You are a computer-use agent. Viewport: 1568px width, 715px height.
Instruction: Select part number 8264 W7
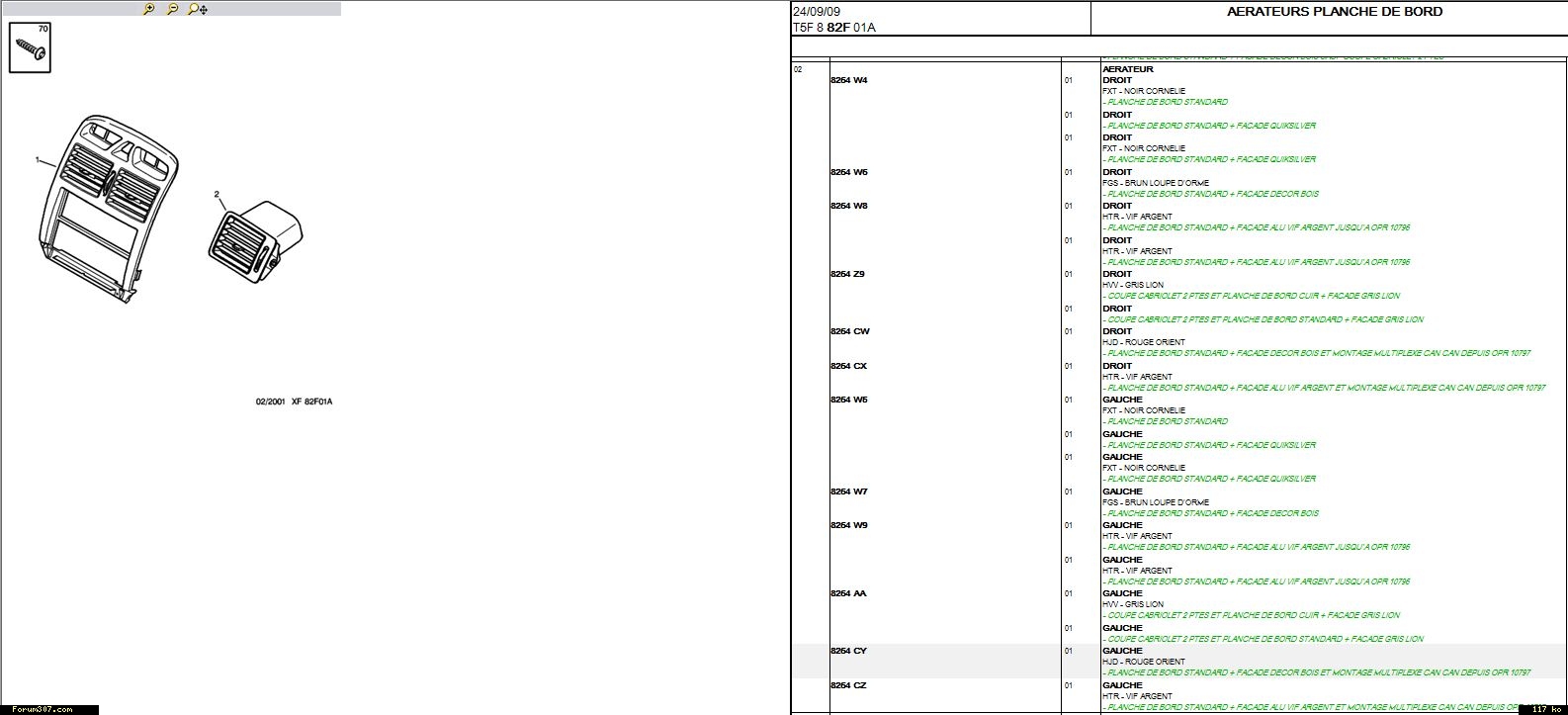848,492
